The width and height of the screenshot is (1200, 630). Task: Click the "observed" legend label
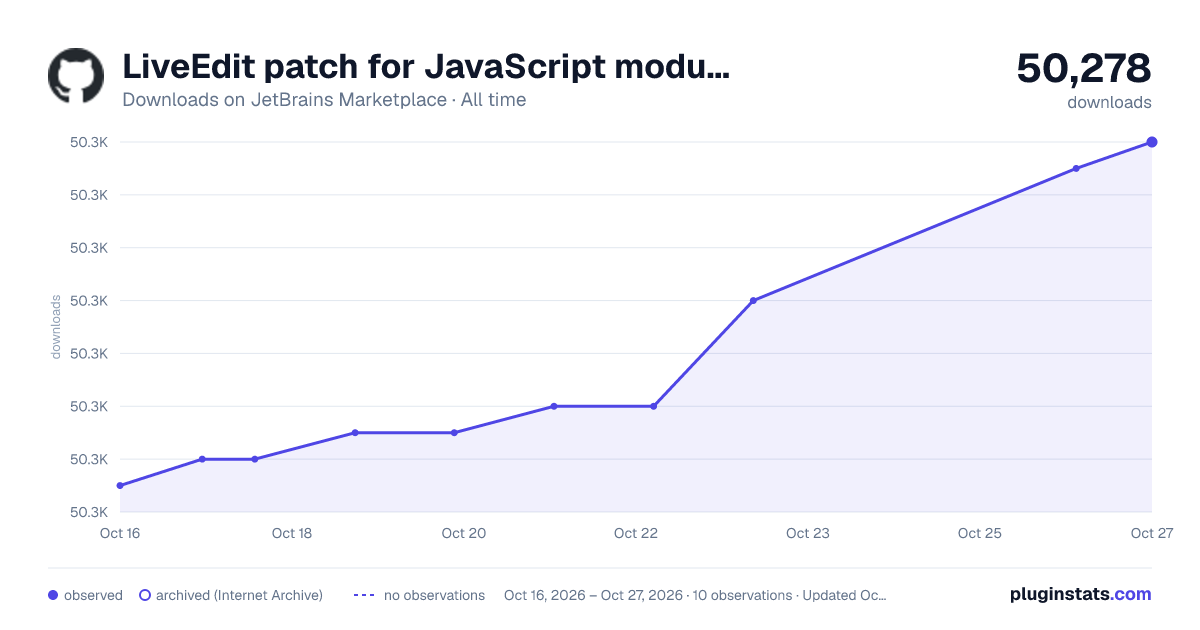(x=93, y=595)
